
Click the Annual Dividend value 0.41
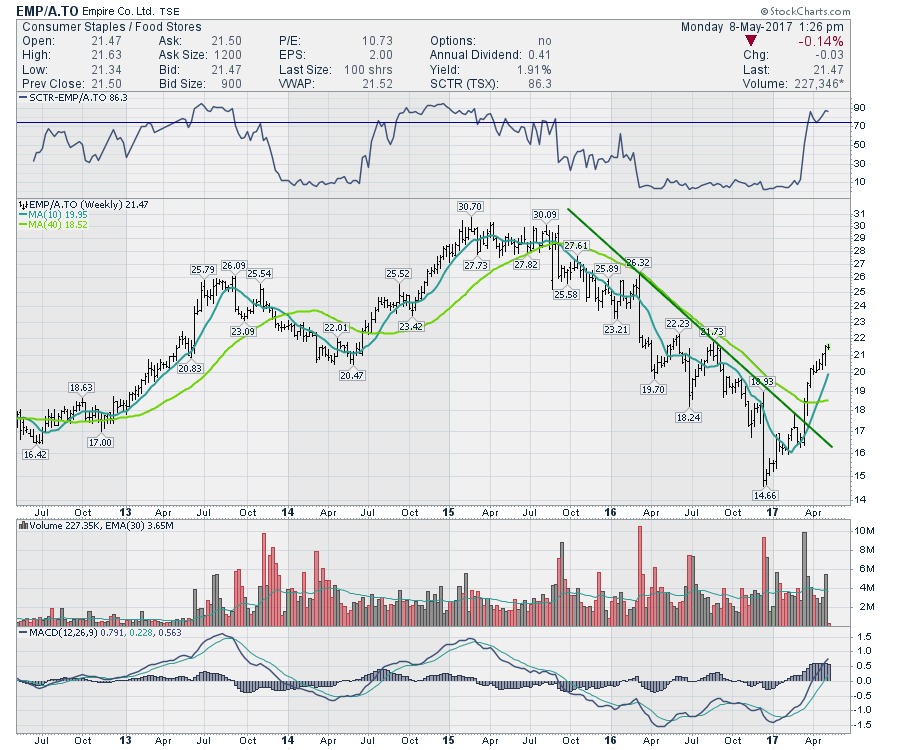click(539, 55)
